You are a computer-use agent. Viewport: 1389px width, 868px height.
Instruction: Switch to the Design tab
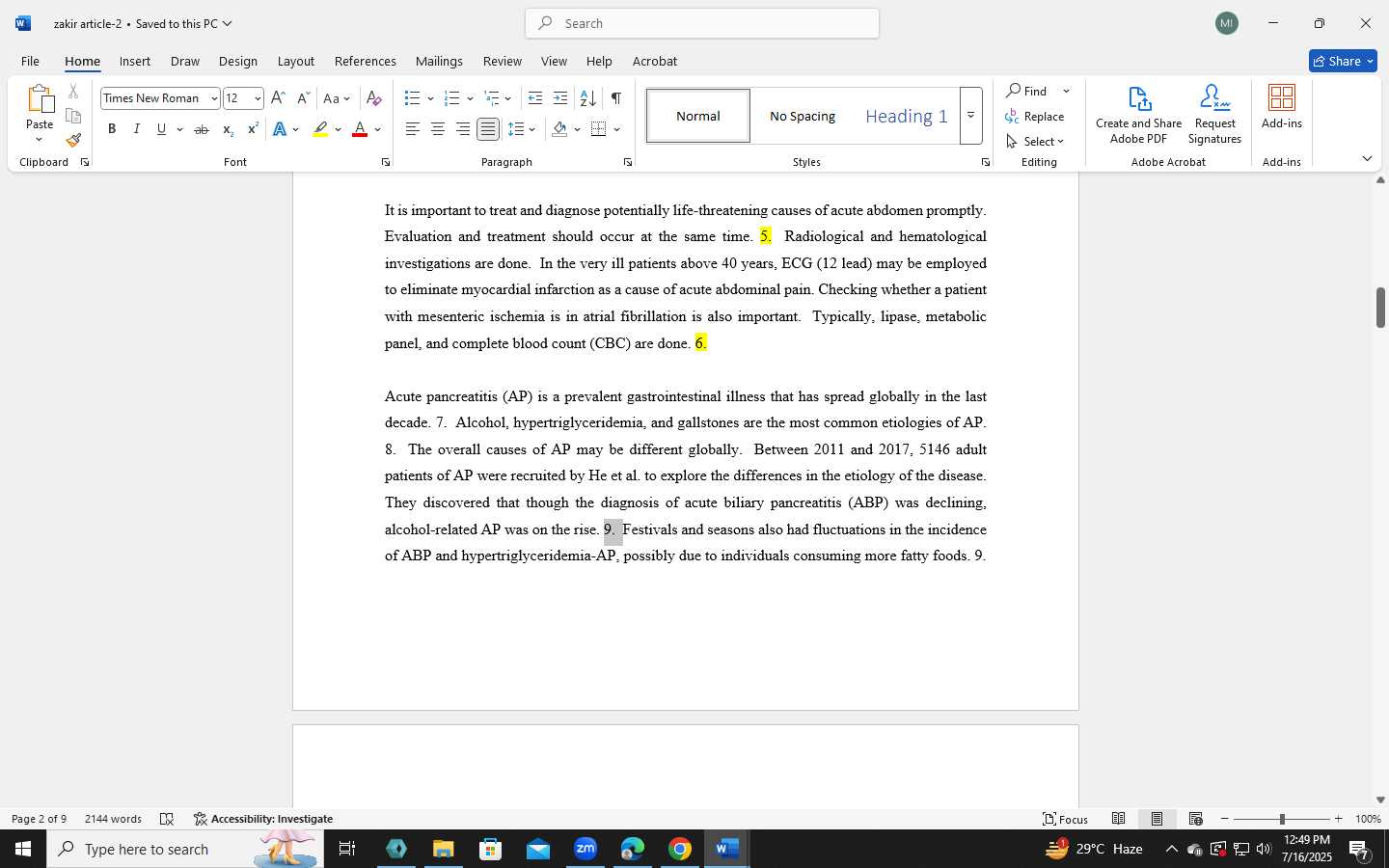click(238, 61)
